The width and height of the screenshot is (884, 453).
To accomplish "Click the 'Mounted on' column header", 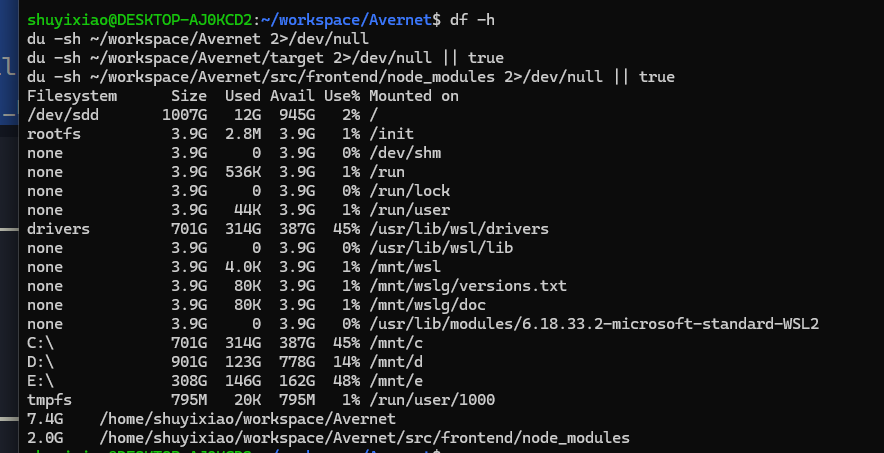I will click(414, 96).
